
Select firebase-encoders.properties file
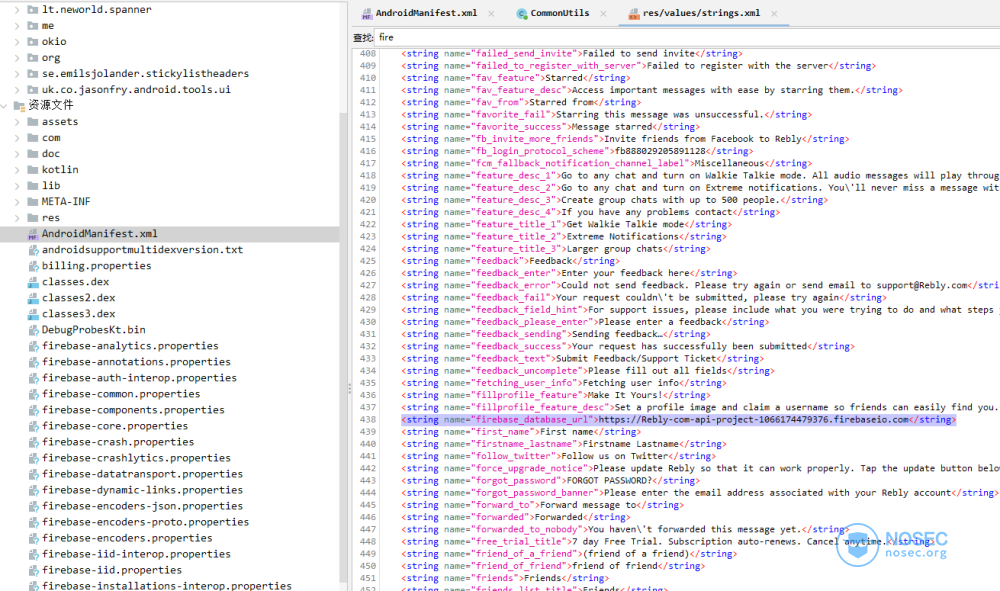pos(127,538)
